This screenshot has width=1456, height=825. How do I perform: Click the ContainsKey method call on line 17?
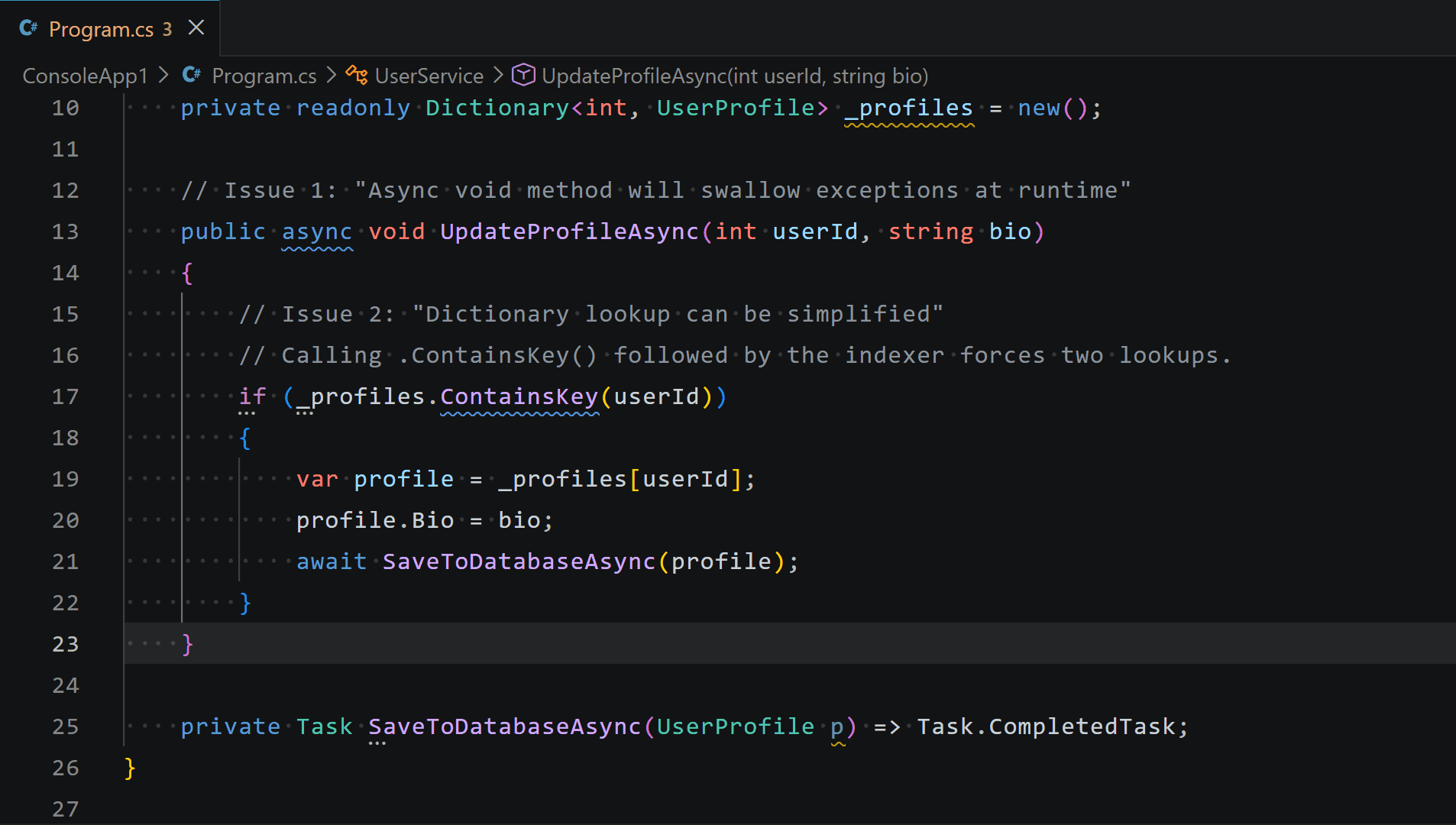point(519,396)
